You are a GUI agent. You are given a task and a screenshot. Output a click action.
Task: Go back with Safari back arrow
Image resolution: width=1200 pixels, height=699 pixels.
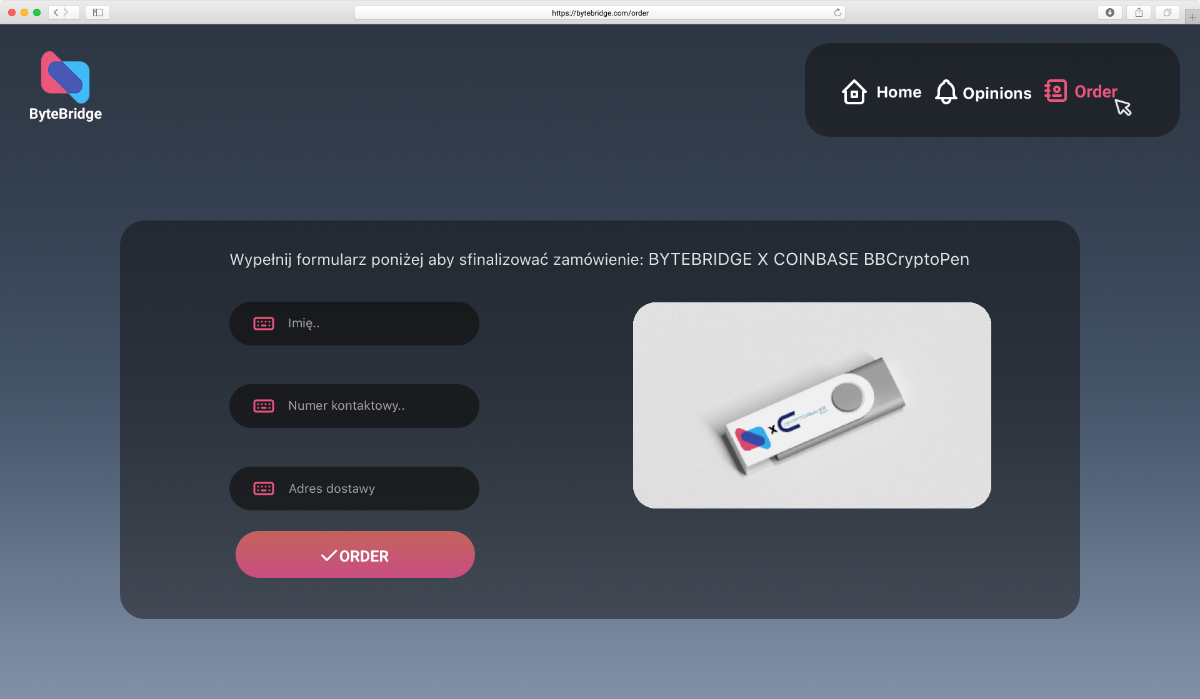56,12
